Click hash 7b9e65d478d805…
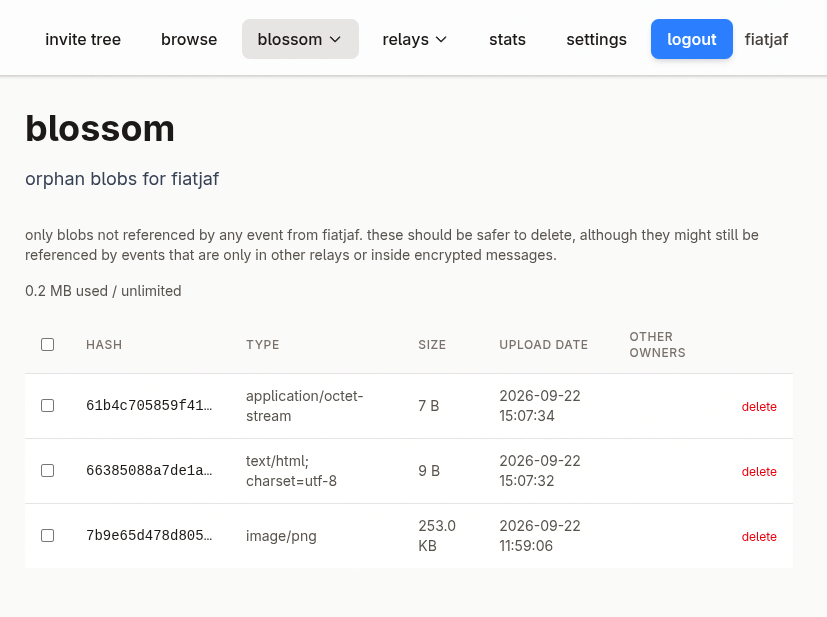This screenshot has width=827, height=617. coord(149,536)
